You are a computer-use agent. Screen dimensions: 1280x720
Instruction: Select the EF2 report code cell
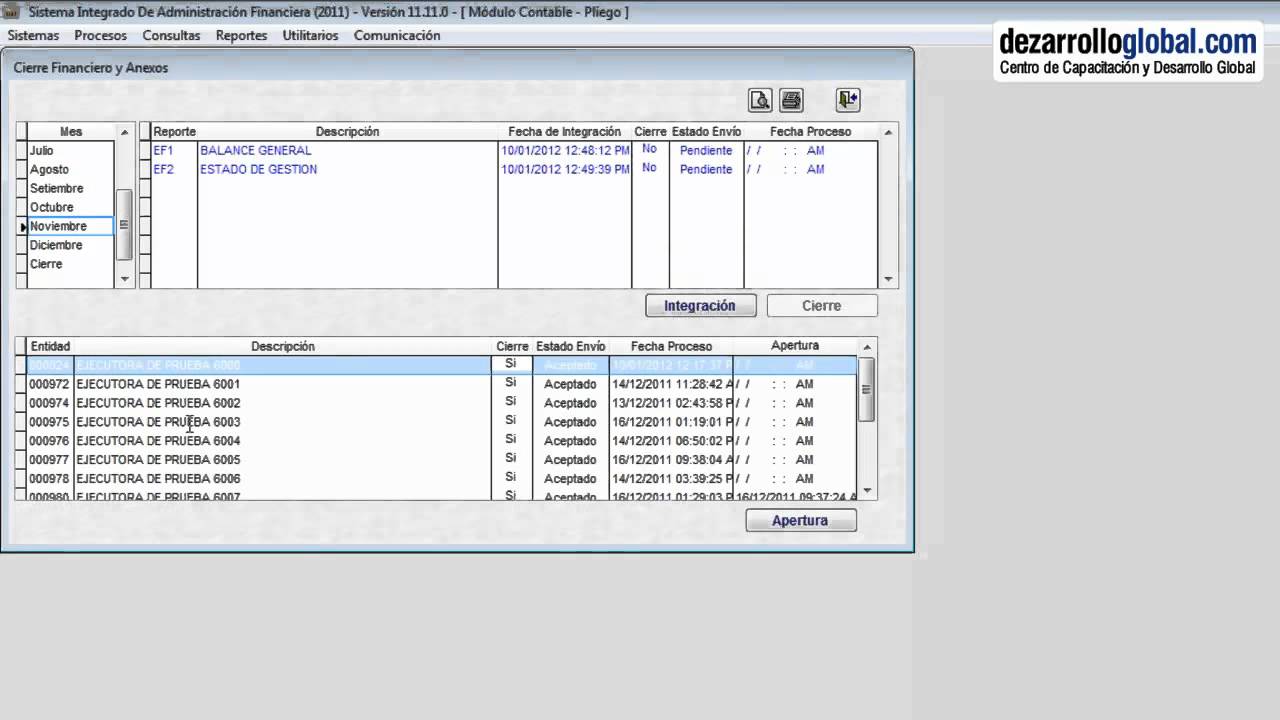(x=173, y=170)
